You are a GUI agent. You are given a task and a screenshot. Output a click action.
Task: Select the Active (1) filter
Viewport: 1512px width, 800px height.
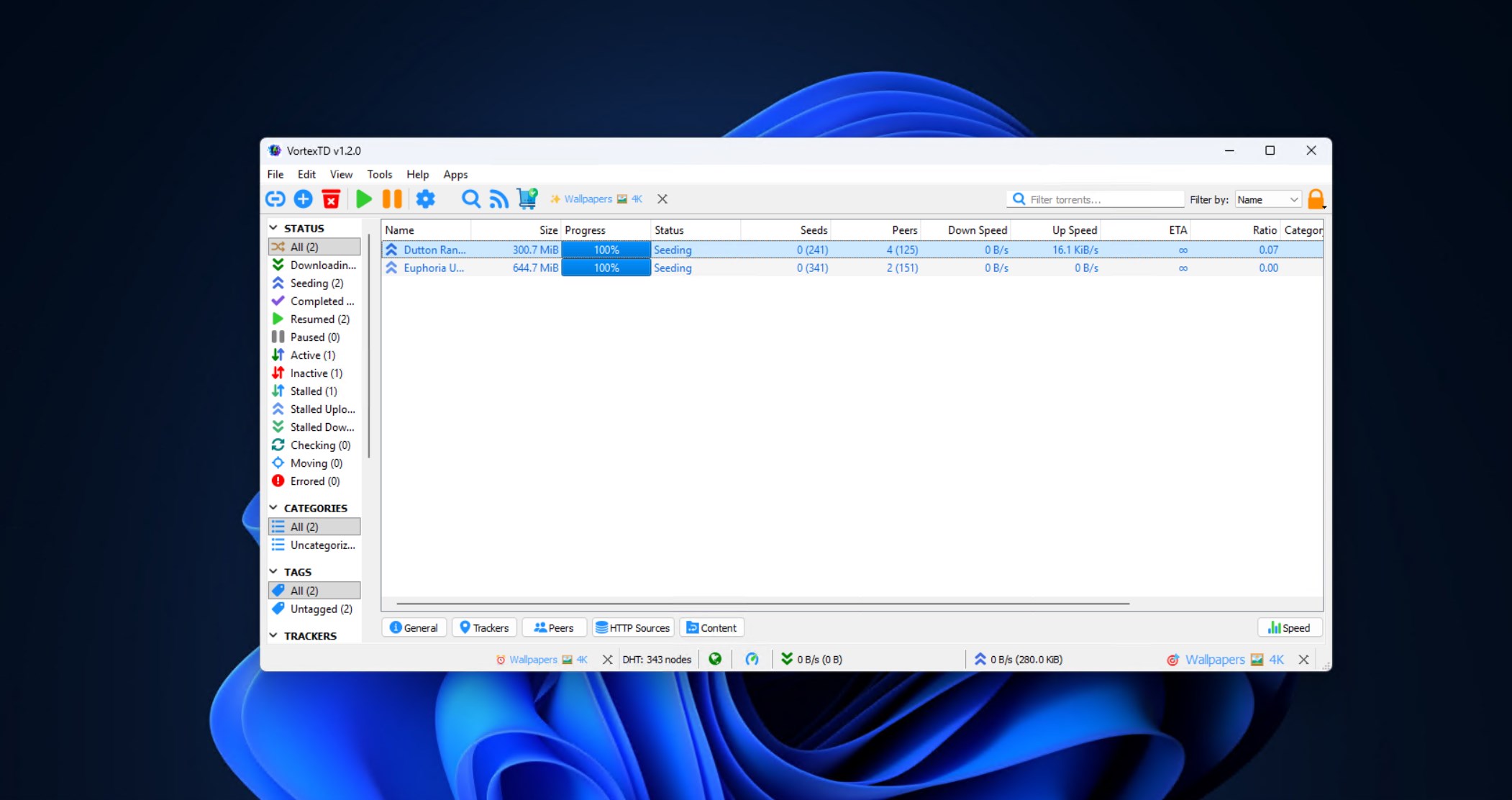tap(314, 355)
